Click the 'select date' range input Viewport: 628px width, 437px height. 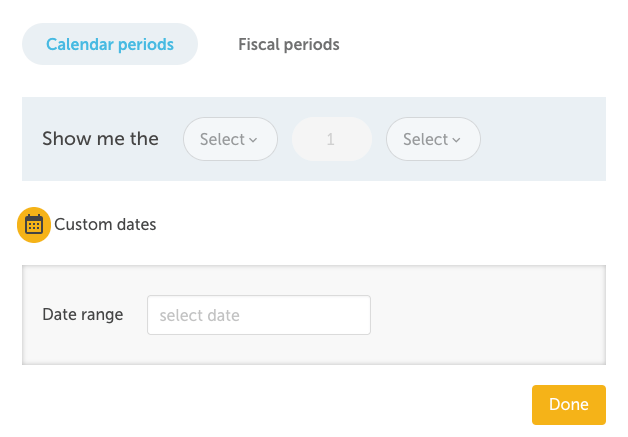258,315
